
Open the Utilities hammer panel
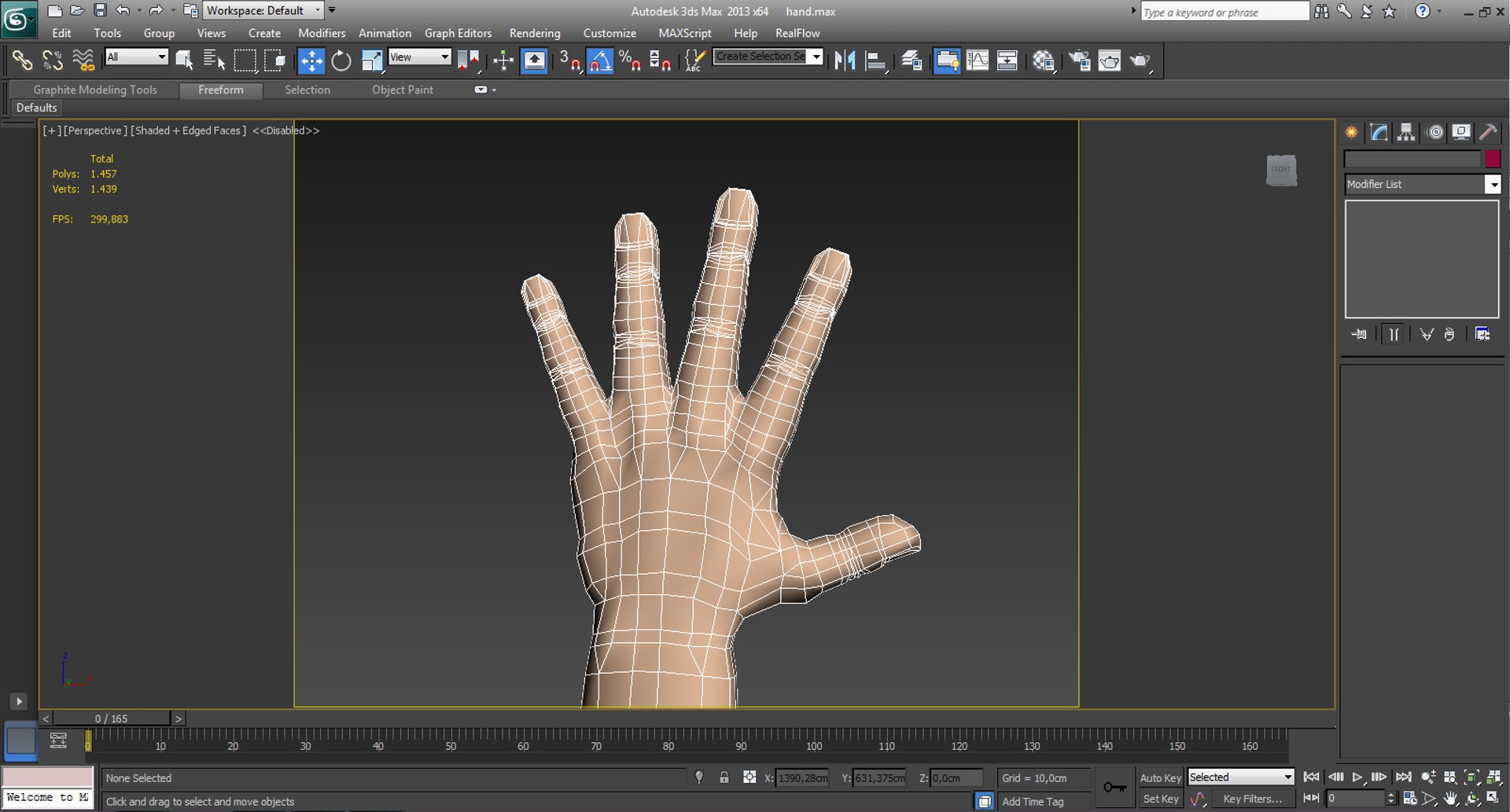click(1488, 132)
